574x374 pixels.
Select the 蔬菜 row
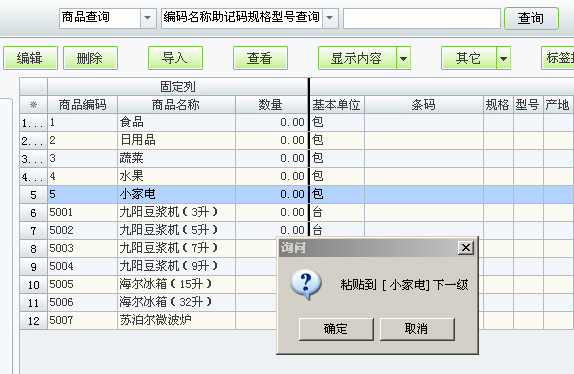[297, 158]
